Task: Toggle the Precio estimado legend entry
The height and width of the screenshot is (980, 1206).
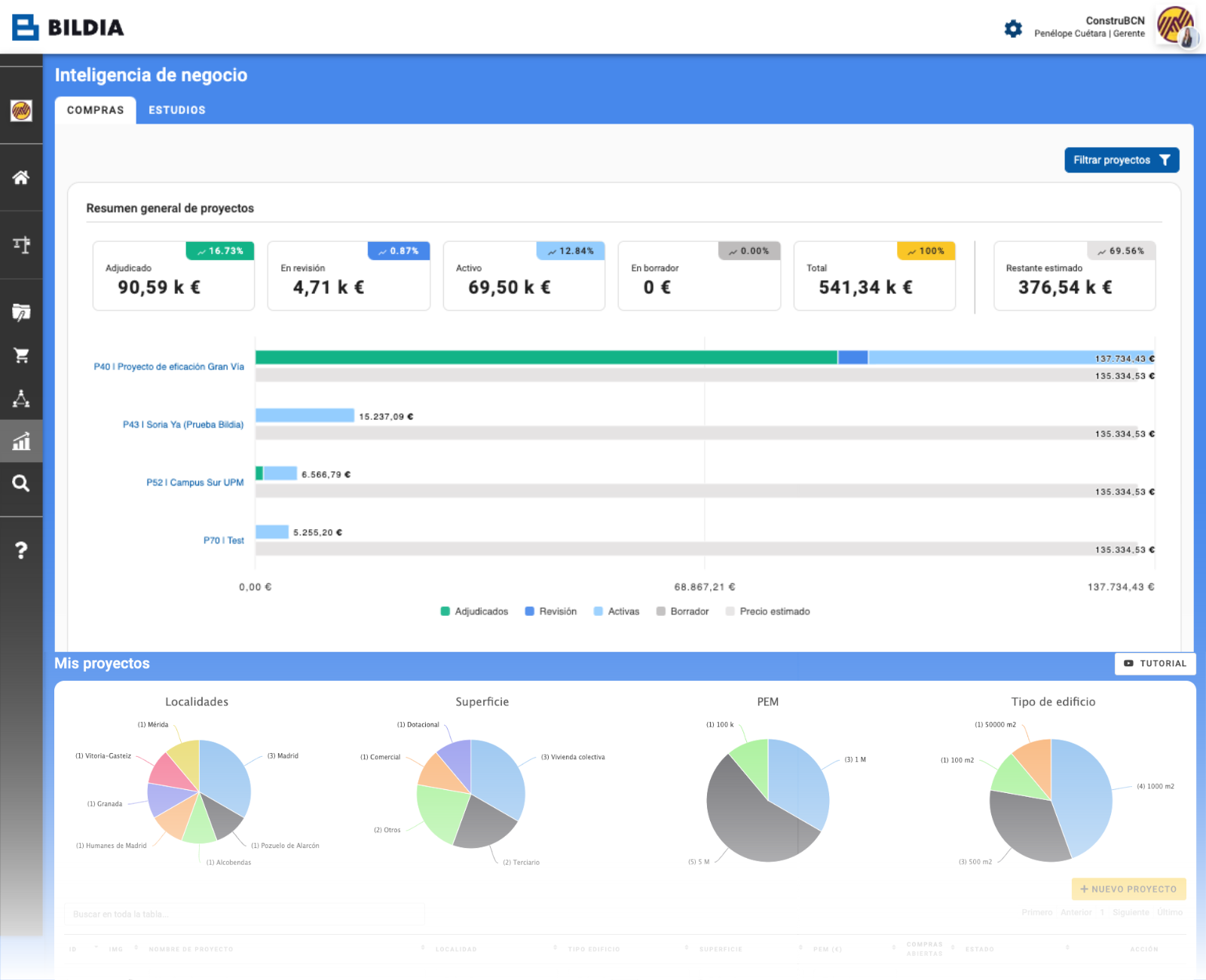Action: (767, 611)
